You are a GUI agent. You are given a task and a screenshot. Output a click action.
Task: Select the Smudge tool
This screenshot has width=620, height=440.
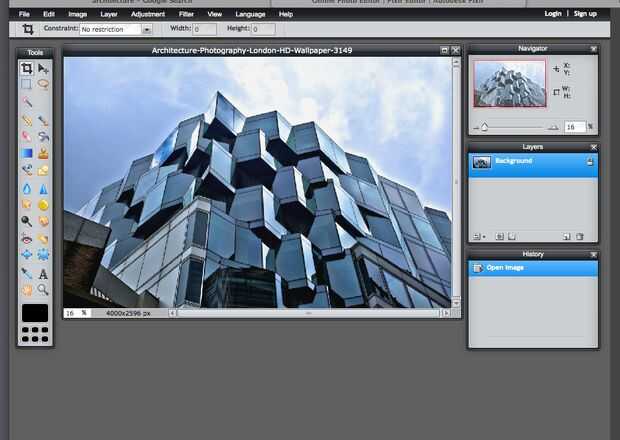27,204
